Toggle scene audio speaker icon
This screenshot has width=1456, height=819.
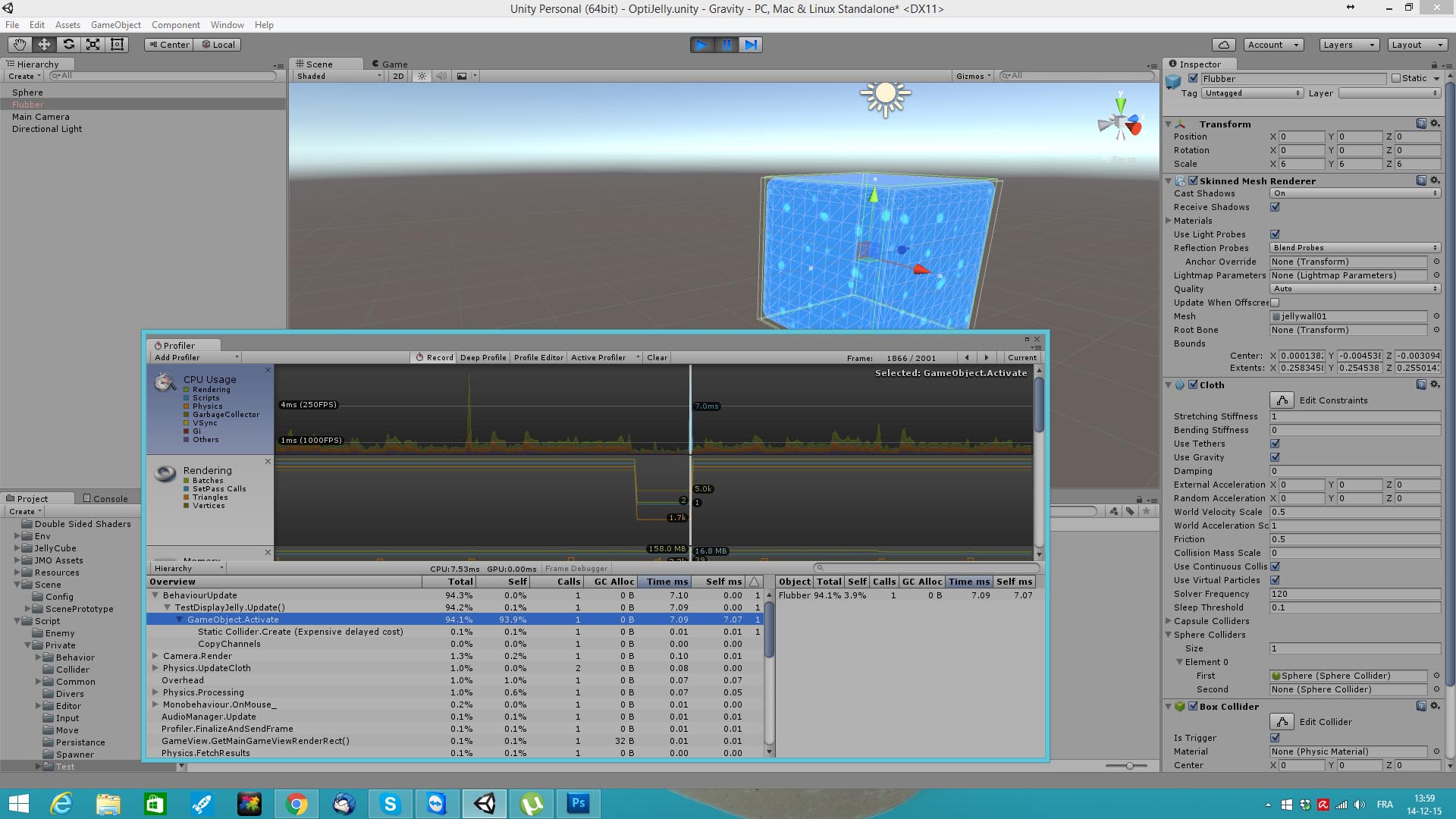(441, 76)
